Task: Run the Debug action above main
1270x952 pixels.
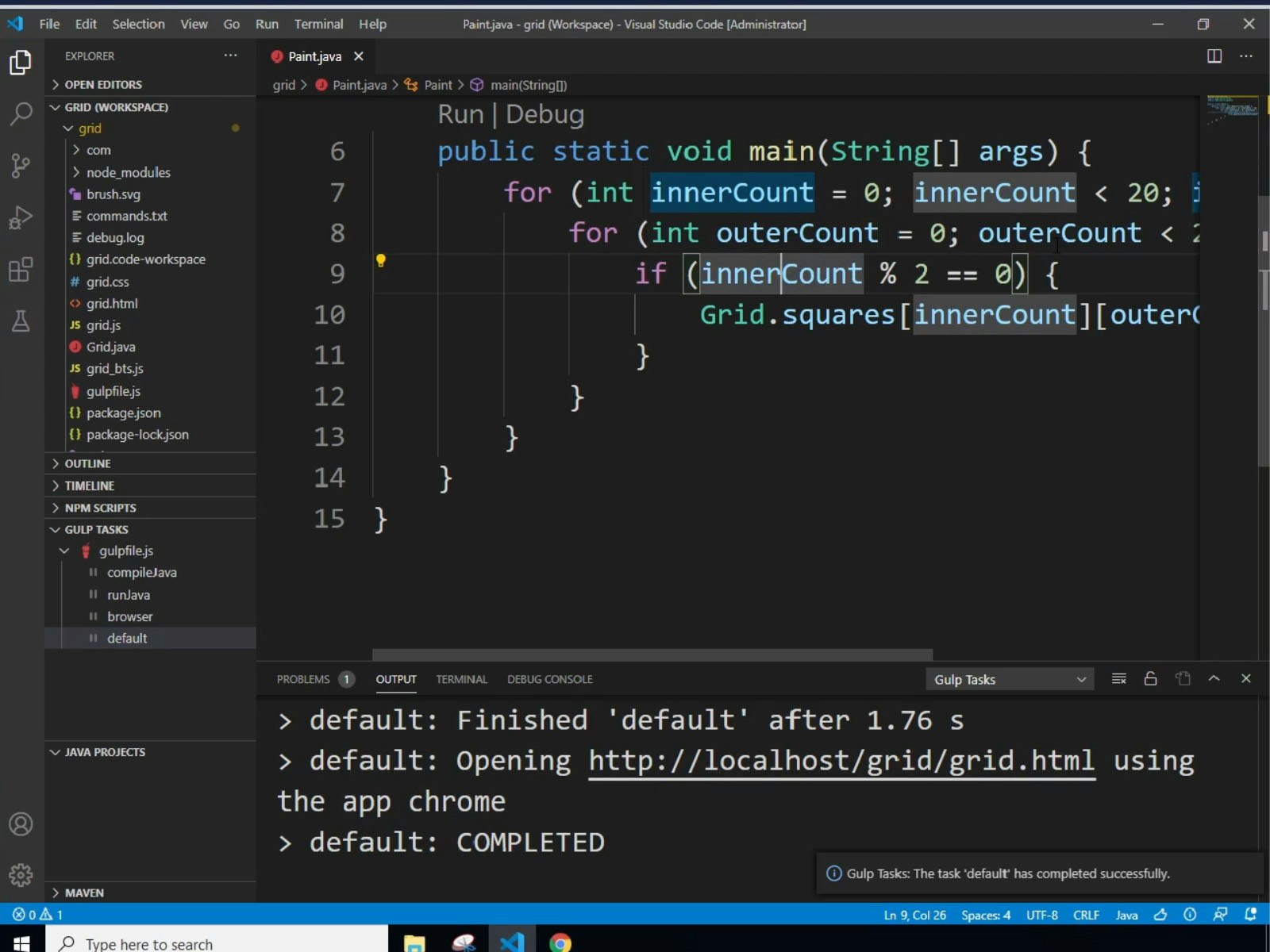Action: pos(545,114)
